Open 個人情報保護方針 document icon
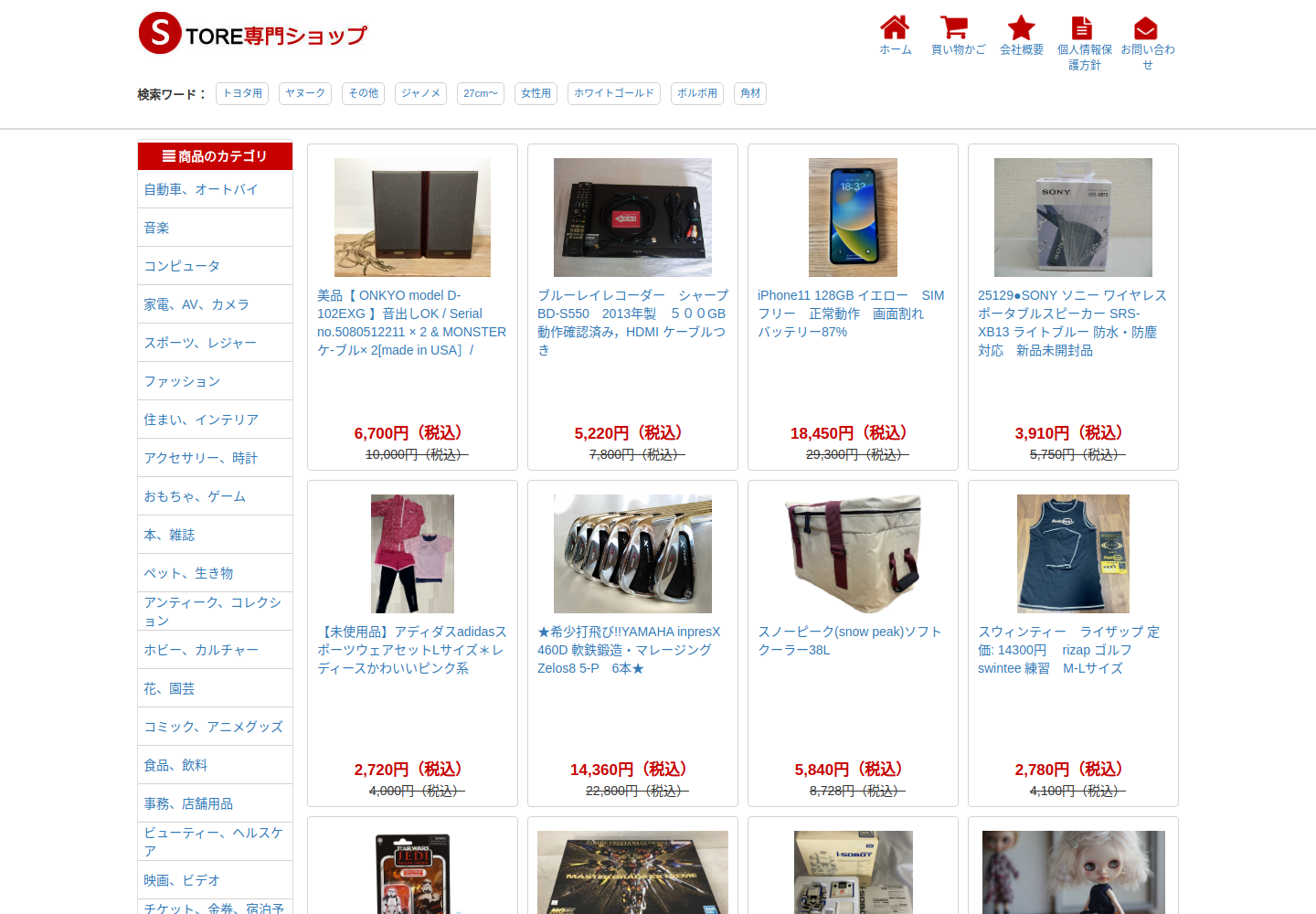The height and width of the screenshot is (914, 1316). point(1082,27)
